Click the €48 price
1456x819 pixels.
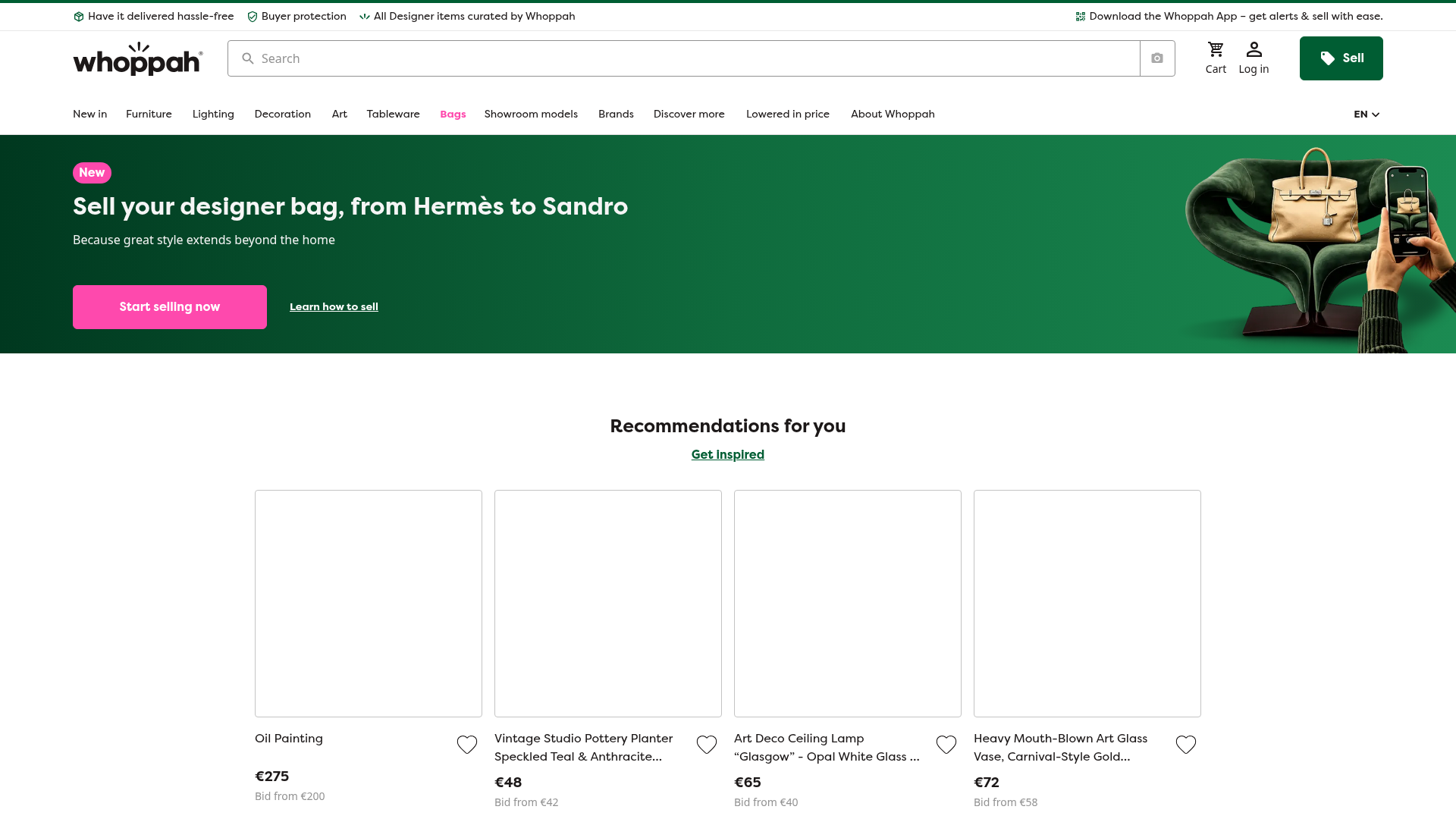coord(508,783)
